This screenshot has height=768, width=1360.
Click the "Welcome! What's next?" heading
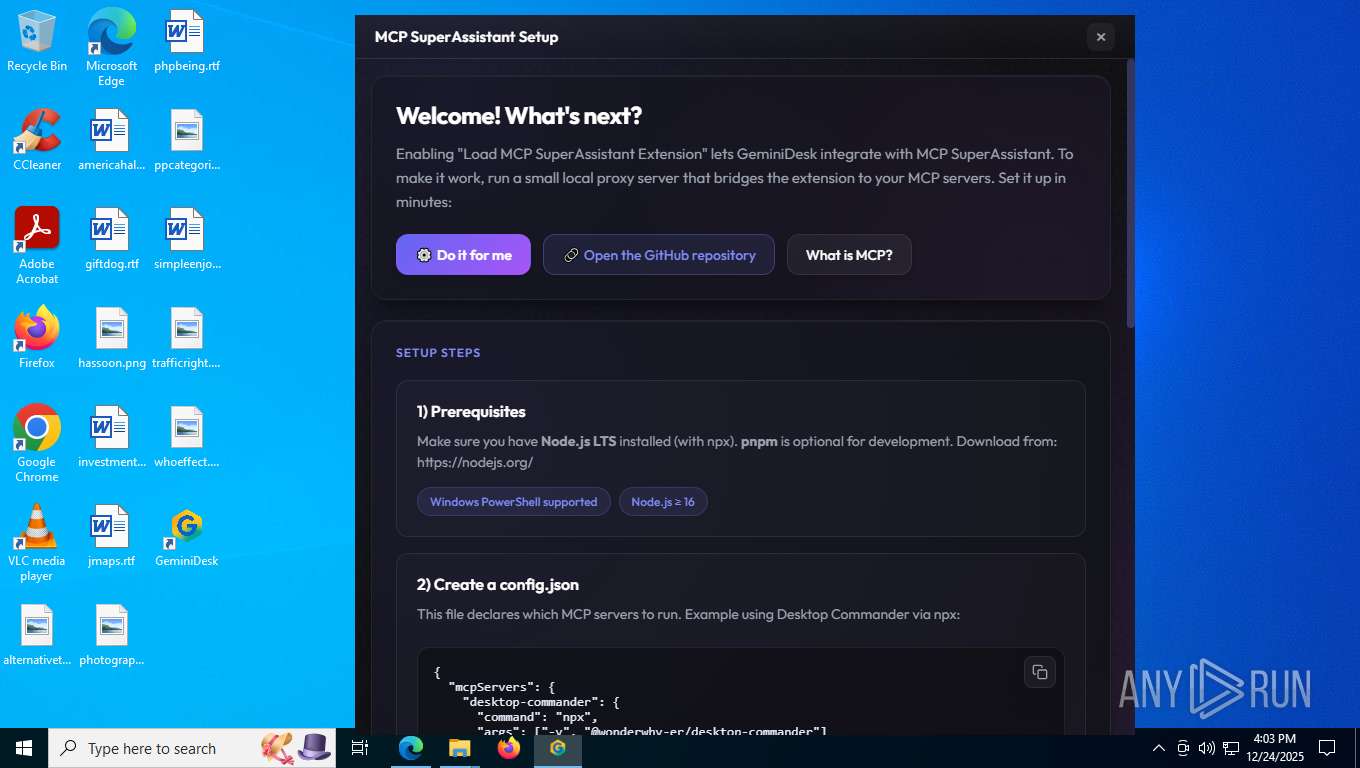(519, 116)
